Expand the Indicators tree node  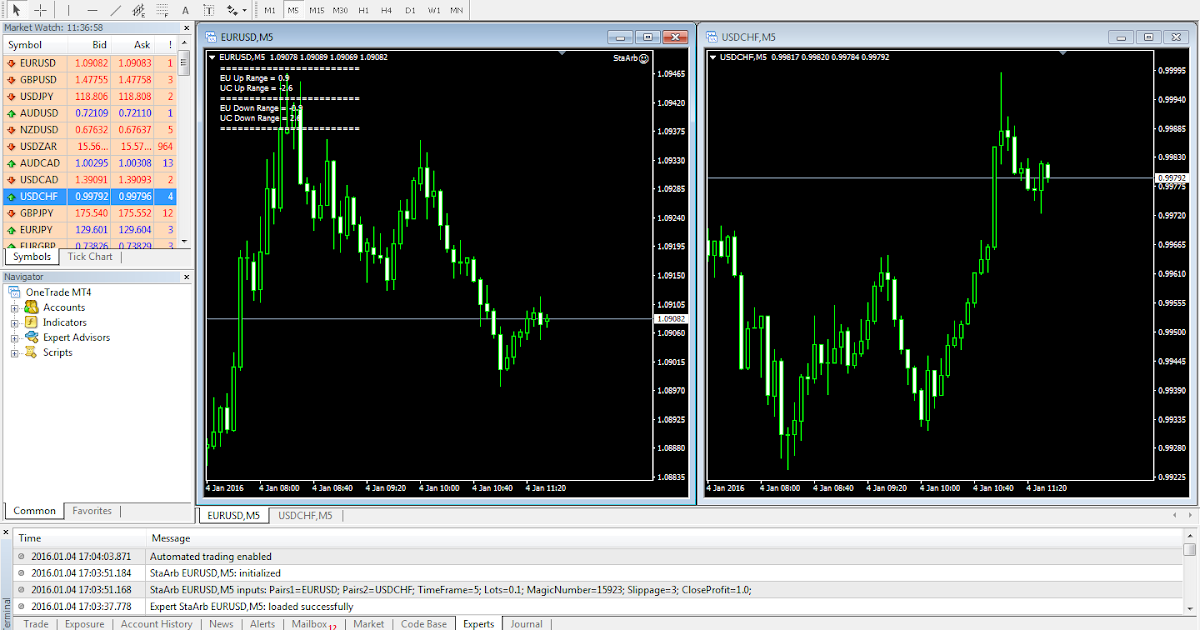14,323
